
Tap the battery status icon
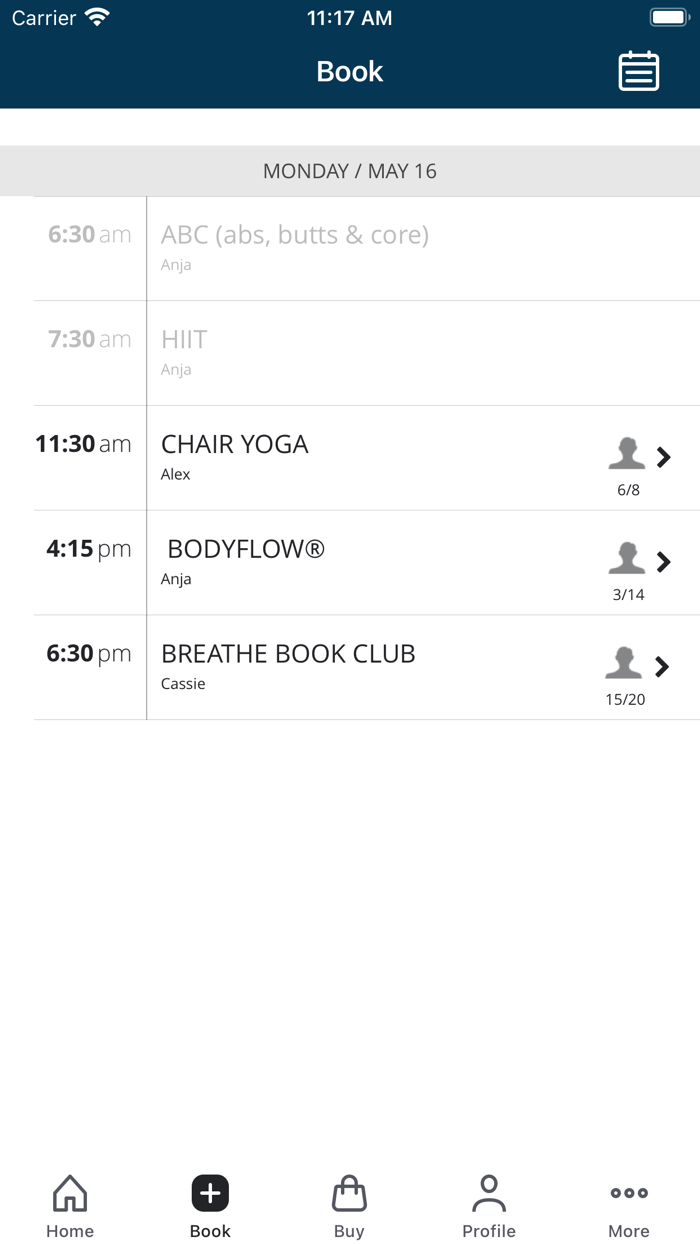point(668,16)
